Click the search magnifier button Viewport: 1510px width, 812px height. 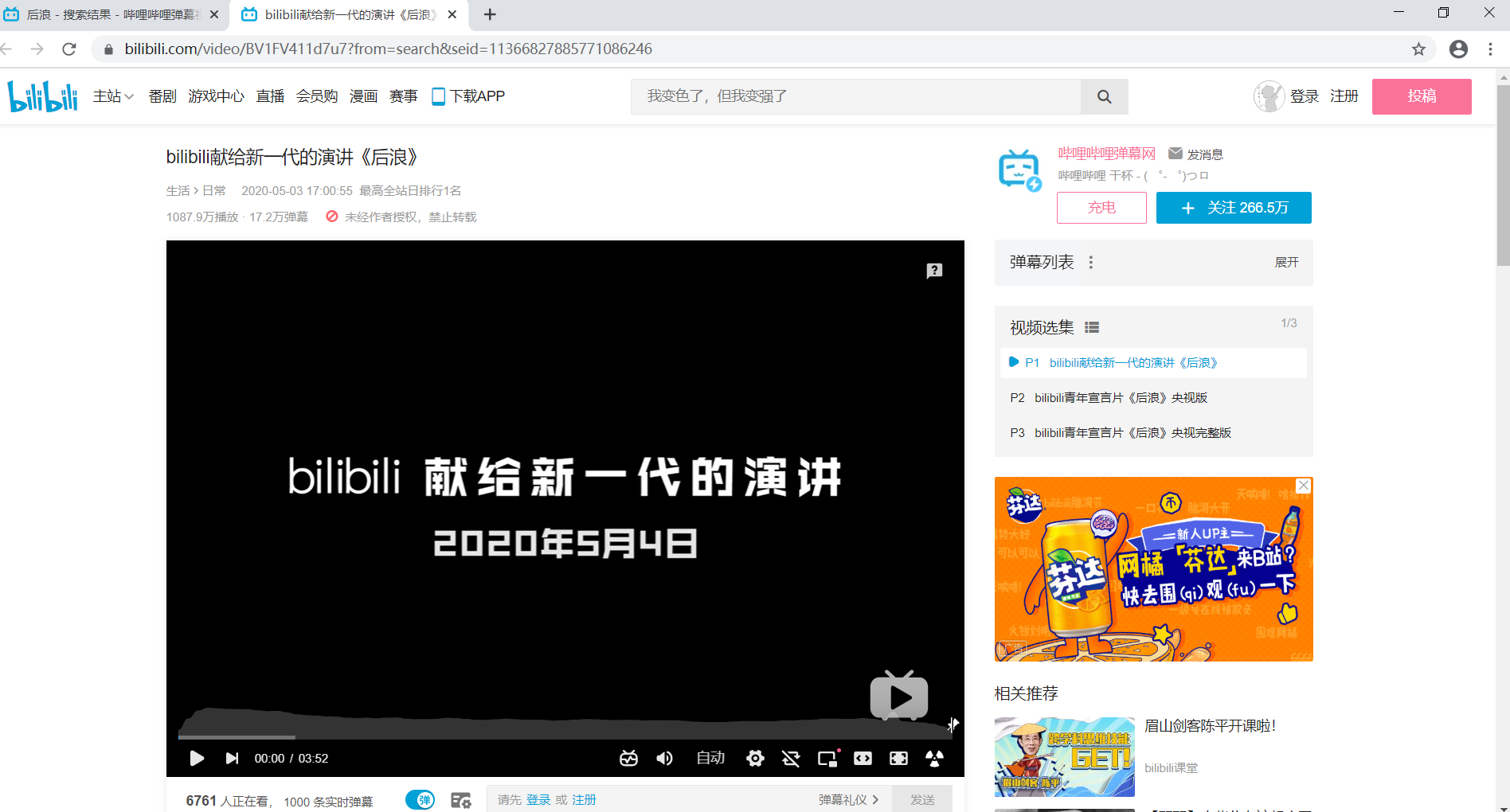(x=1104, y=96)
